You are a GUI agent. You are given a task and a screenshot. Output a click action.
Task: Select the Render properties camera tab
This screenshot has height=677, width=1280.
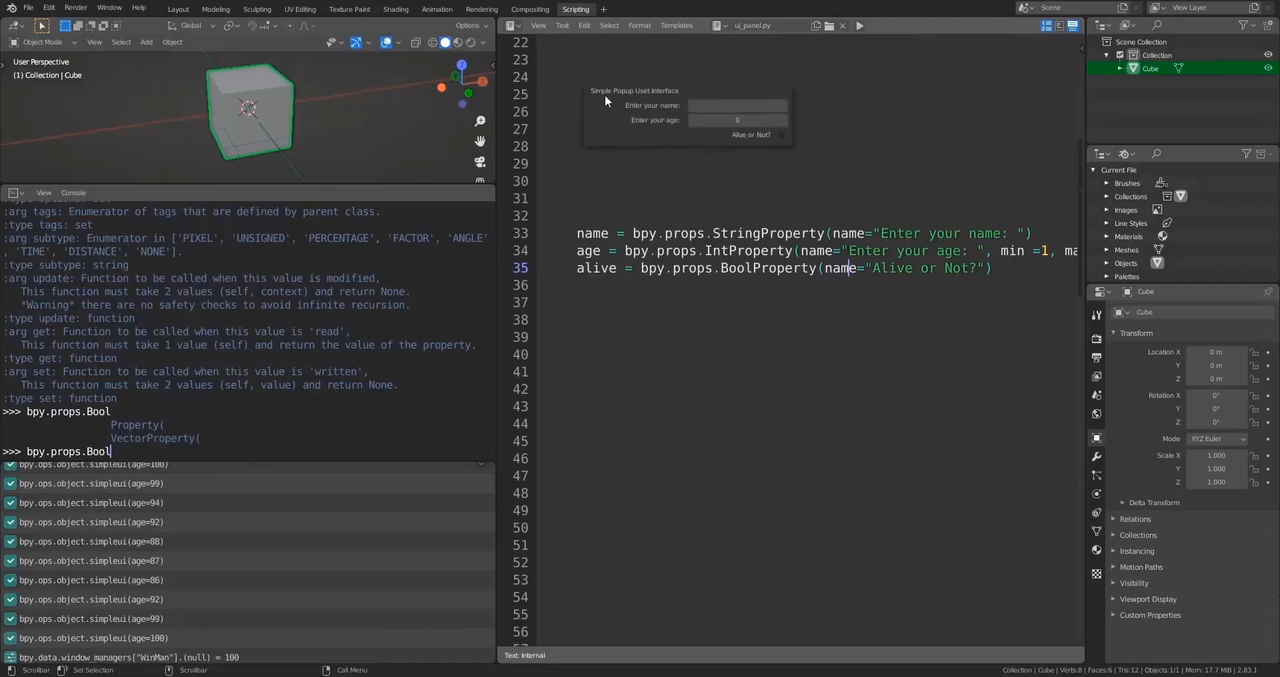(1097, 339)
